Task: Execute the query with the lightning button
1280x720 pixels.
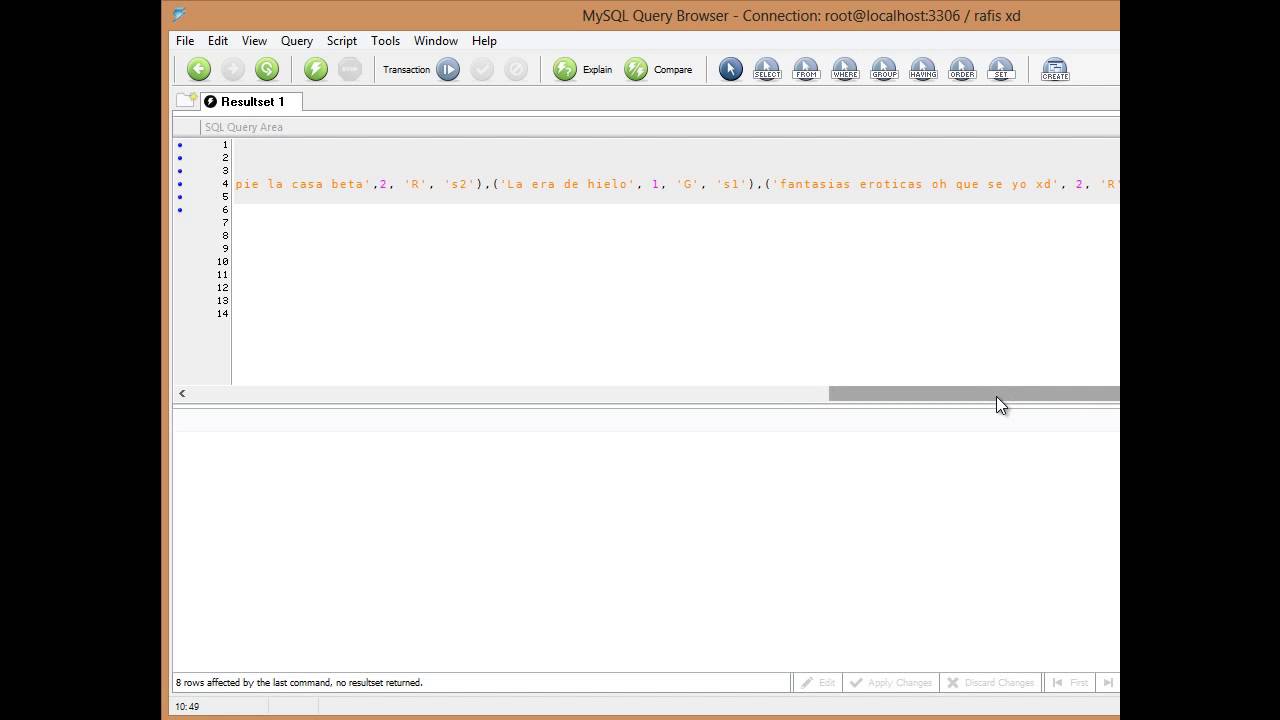Action: 316,69
